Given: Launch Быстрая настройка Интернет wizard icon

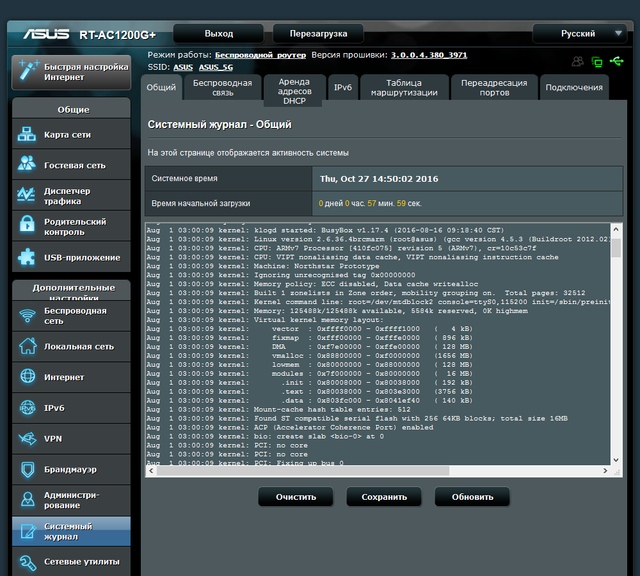Looking at the screenshot, I should pyautogui.click(x=26, y=71).
